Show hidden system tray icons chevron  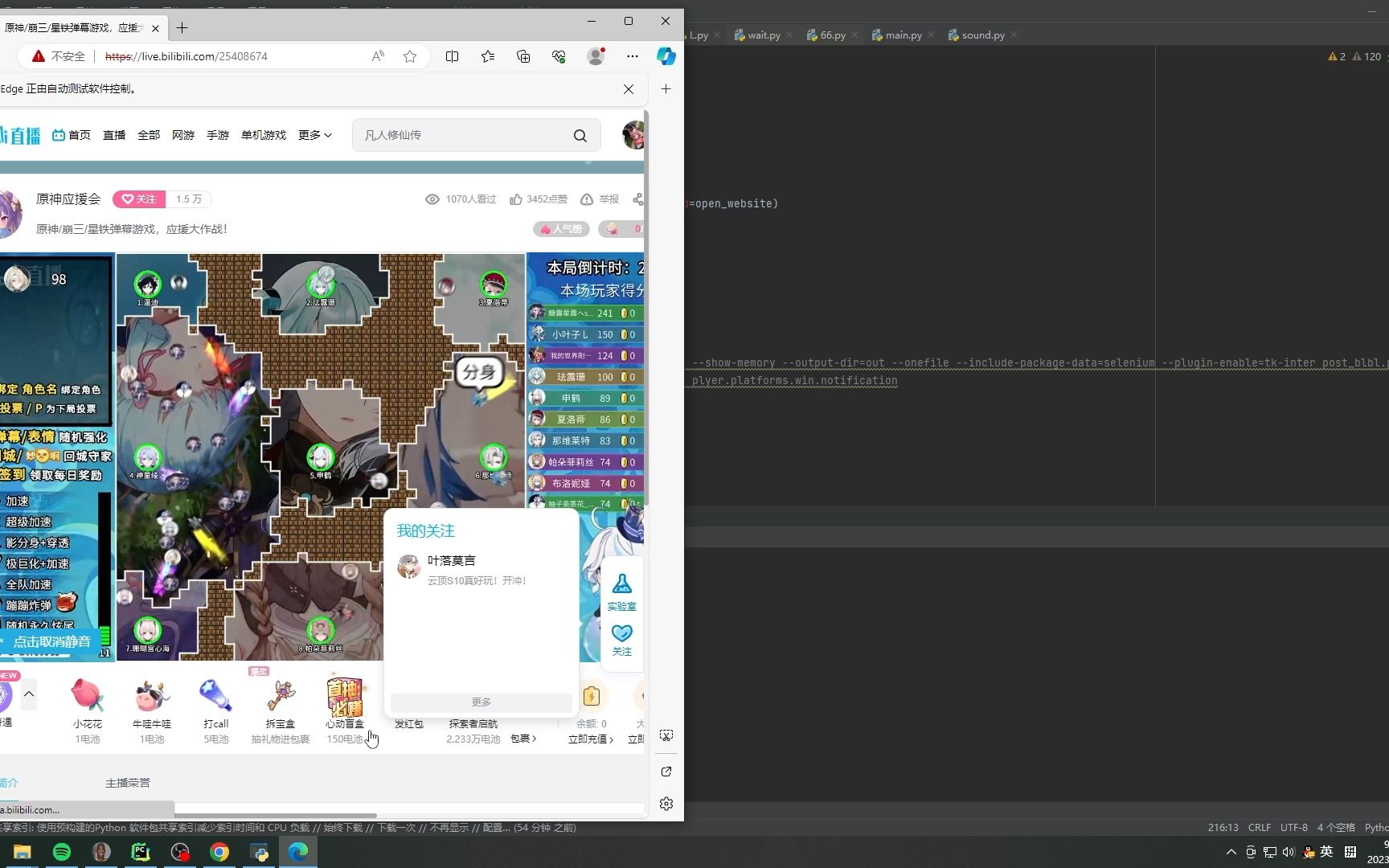(x=1231, y=852)
